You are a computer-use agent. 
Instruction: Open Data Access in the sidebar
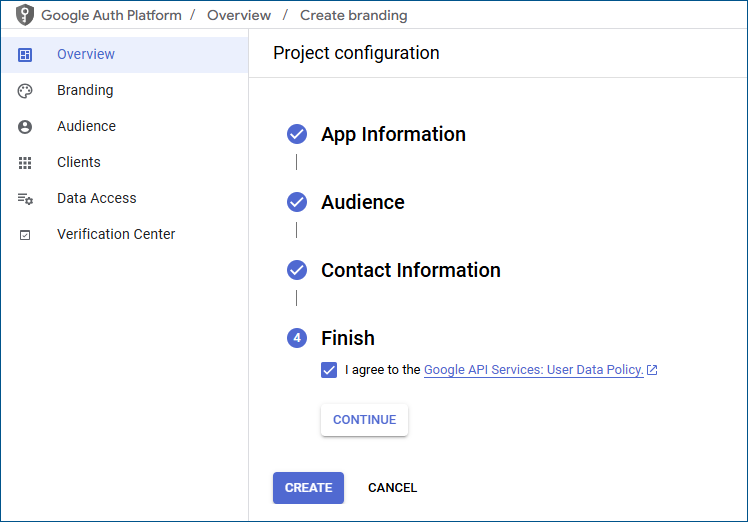(125, 198)
